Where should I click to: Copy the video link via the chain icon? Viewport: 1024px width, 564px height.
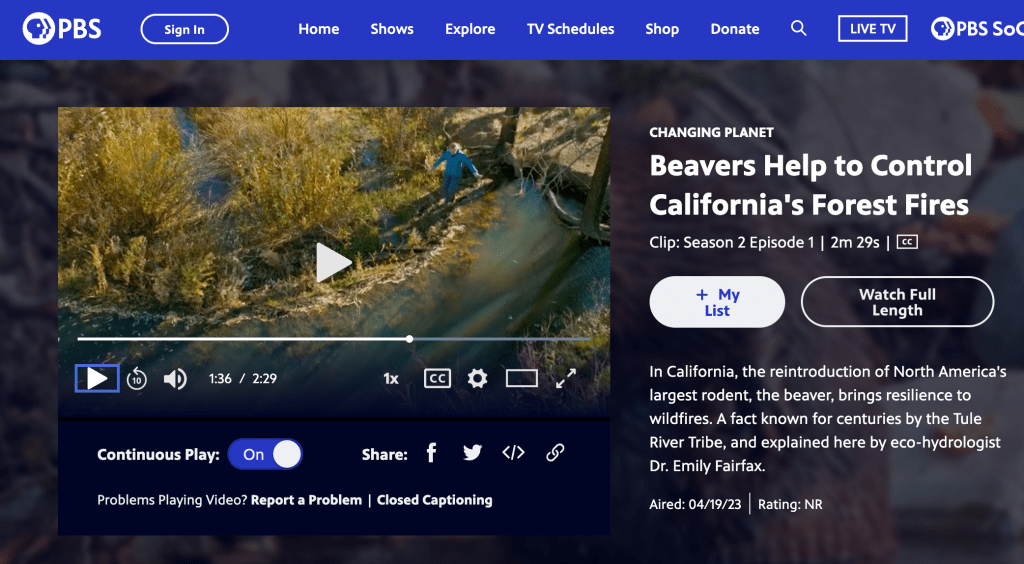555,453
